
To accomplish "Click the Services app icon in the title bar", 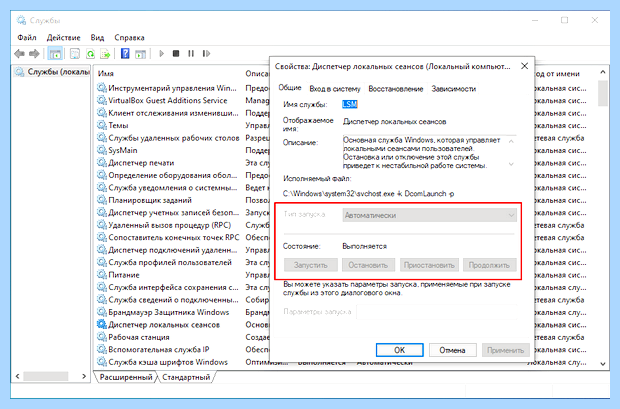I will coord(21,20).
